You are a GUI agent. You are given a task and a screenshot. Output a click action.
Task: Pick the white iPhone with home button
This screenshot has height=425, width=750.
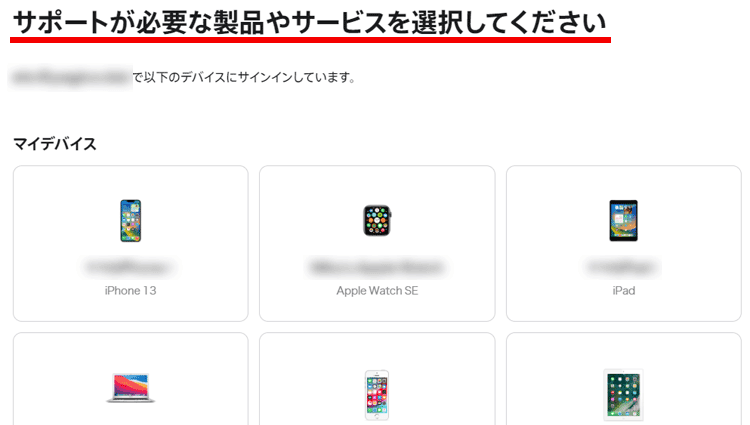pos(377,395)
